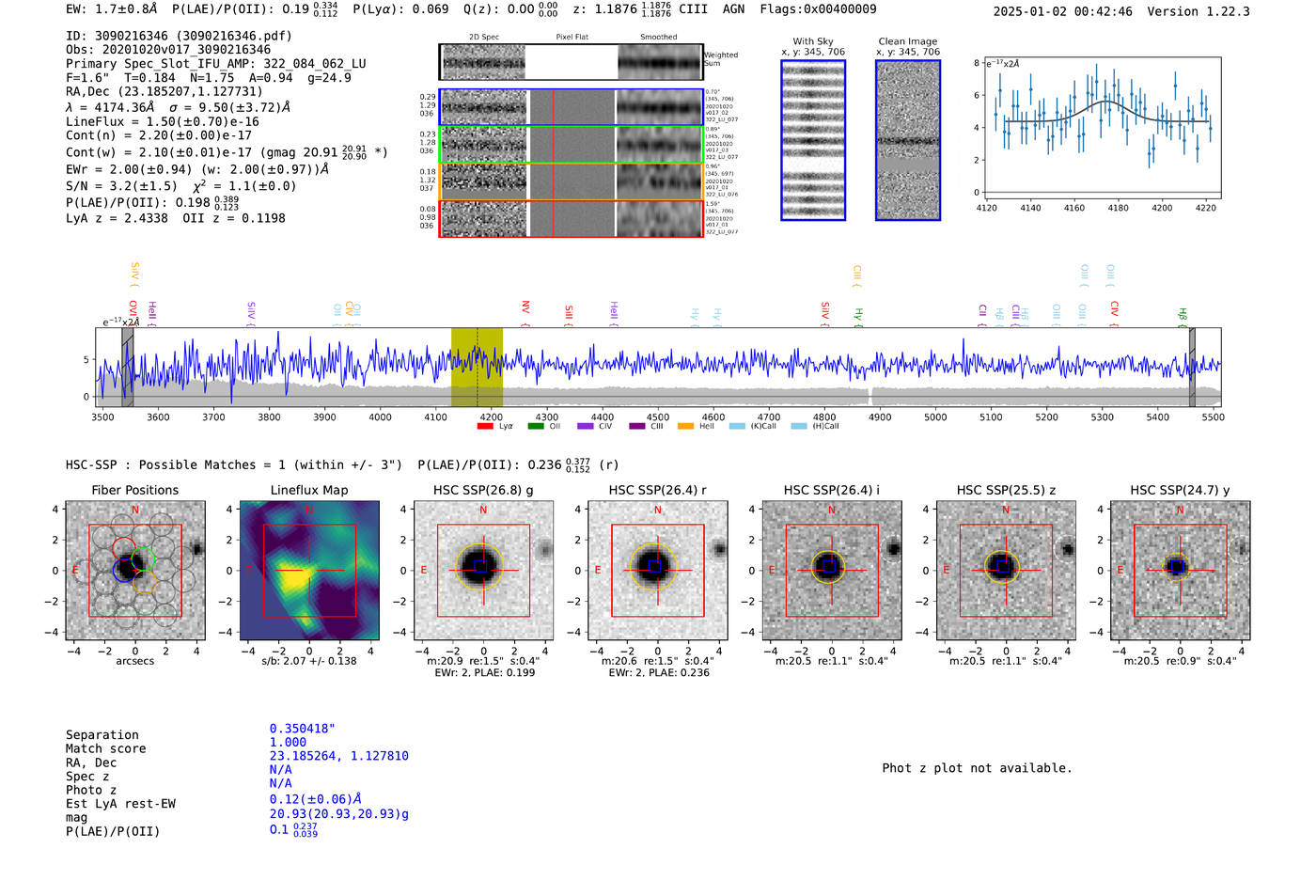Click the blue RA, Dec 23.185264, 1.127810
1316x896 pixels.
pos(339,756)
